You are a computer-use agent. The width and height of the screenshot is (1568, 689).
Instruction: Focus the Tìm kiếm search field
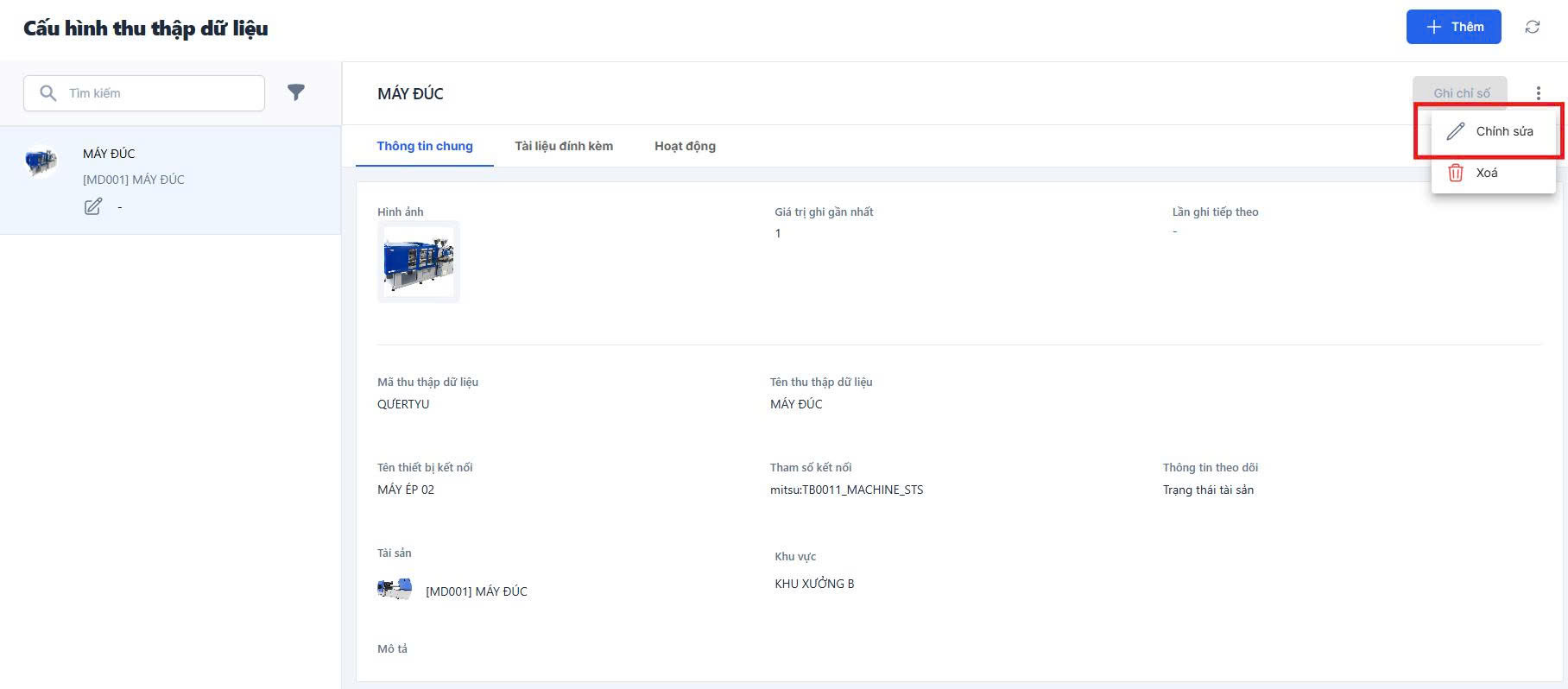(160, 93)
